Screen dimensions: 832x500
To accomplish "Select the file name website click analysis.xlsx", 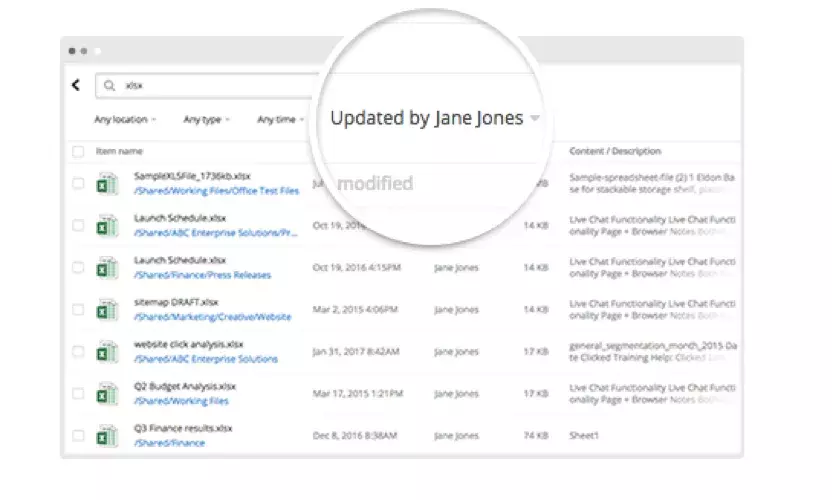I will coord(188,344).
